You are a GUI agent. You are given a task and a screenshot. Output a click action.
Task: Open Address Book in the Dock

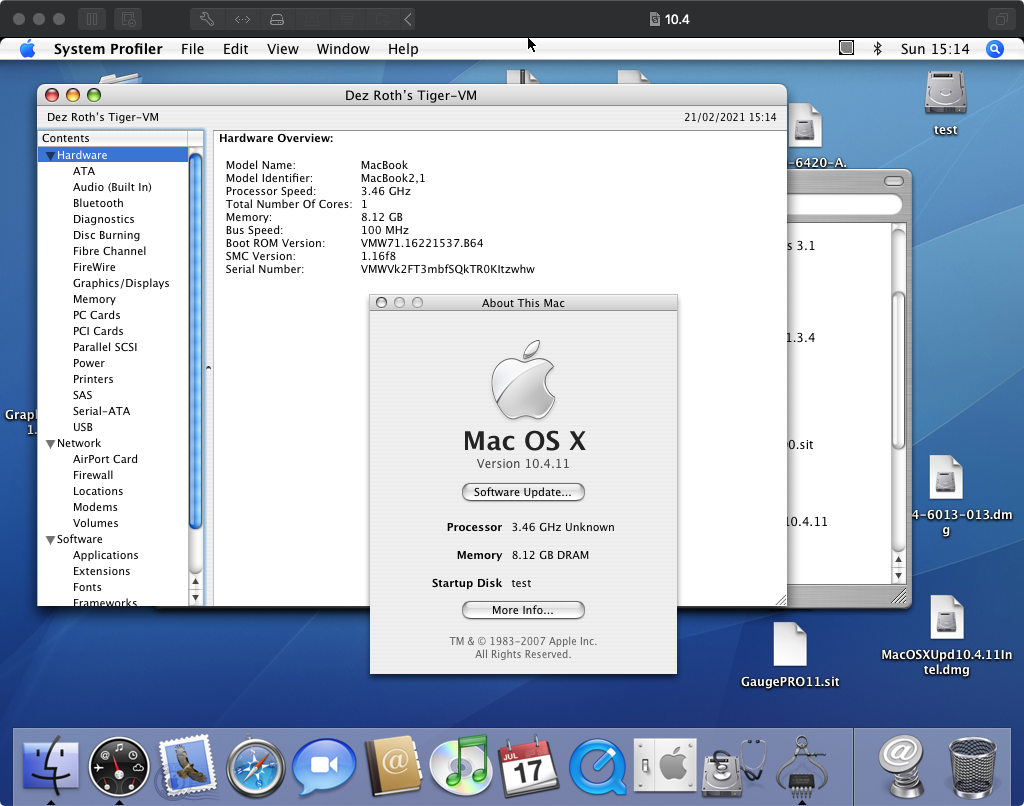click(393, 766)
